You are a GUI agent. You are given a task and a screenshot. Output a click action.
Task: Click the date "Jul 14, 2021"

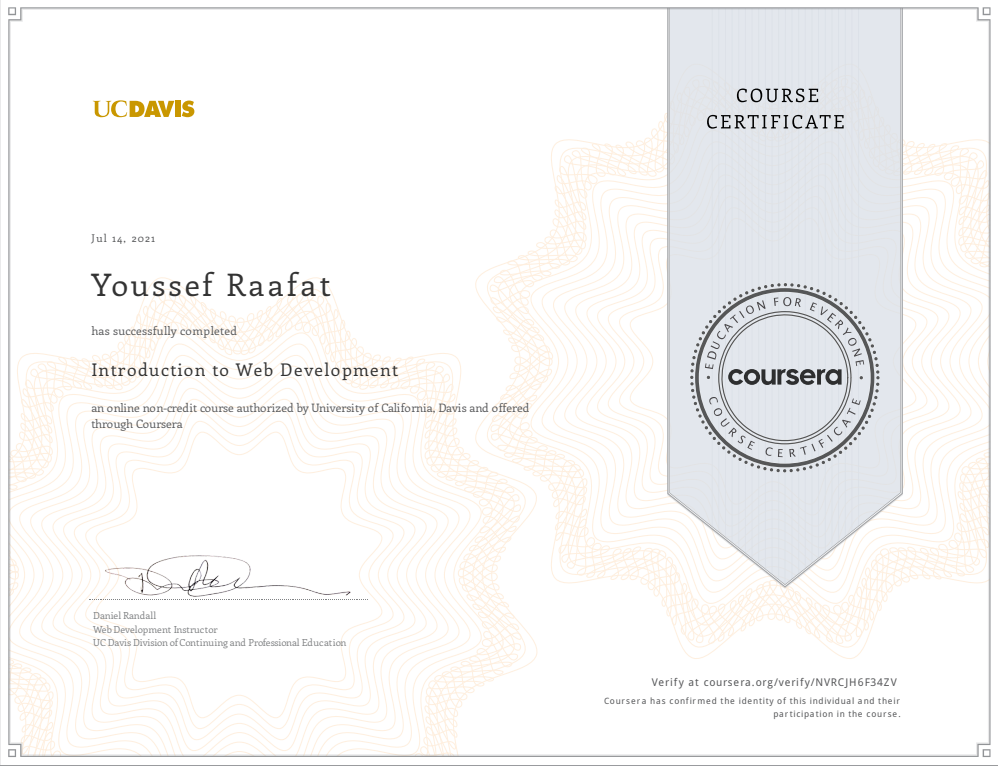click(123, 239)
